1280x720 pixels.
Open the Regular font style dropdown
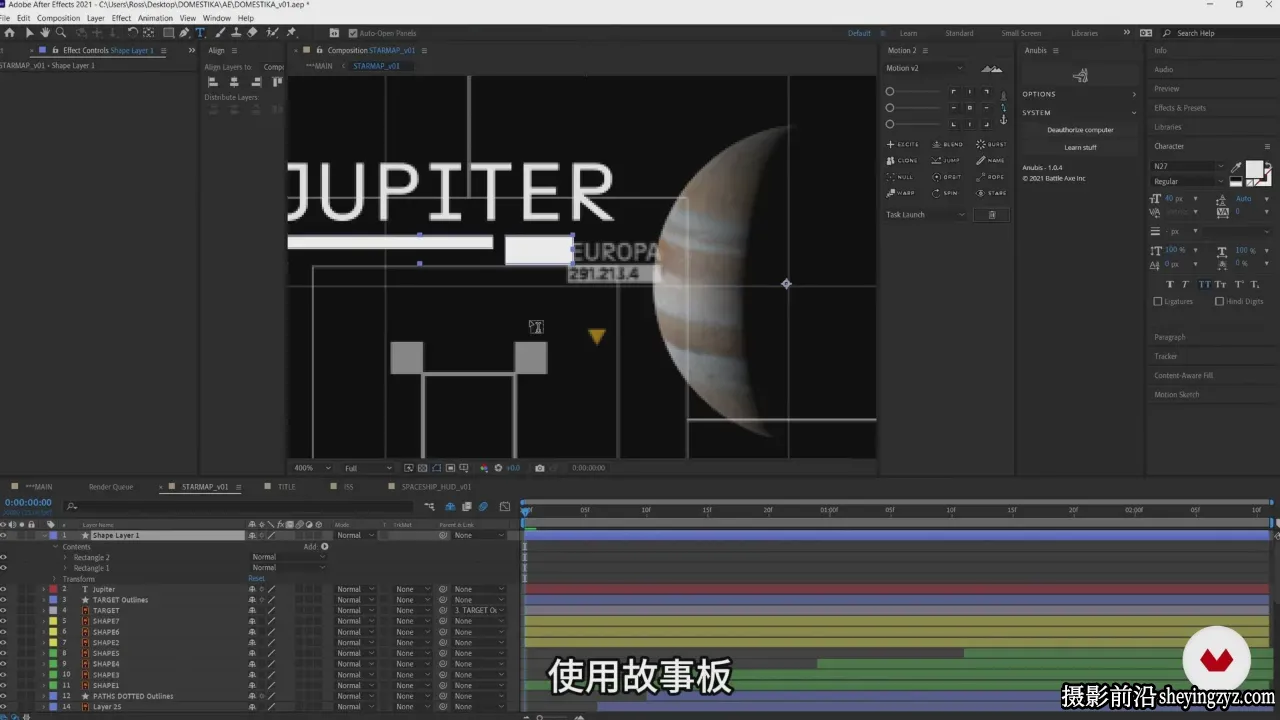1189,181
